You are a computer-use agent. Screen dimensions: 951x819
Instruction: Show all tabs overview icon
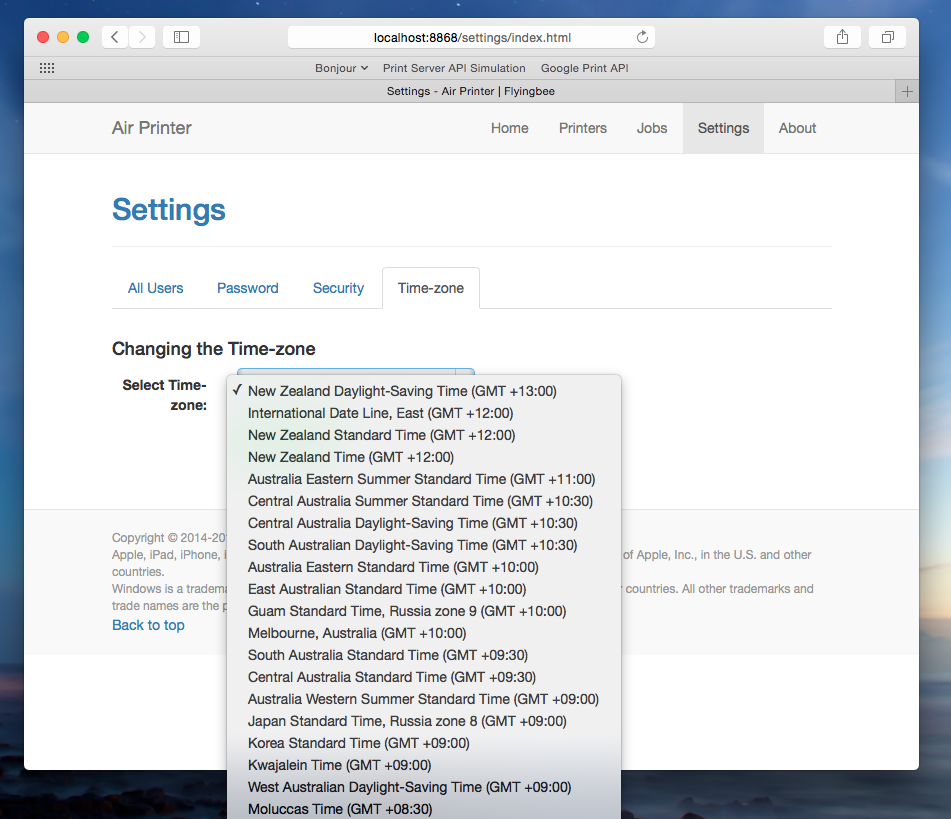point(887,37)
